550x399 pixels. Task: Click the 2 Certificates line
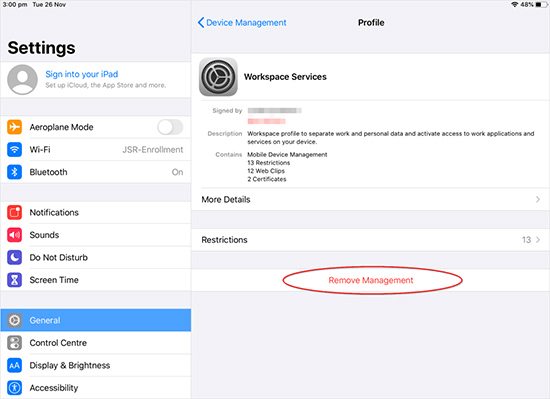267,179
